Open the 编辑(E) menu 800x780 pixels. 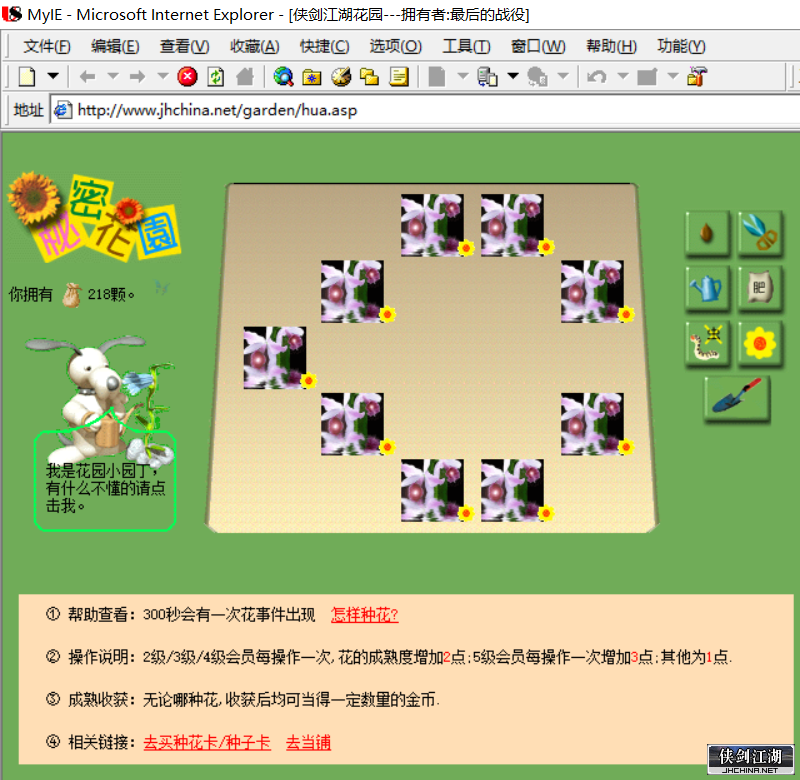(x=115, y=46)
